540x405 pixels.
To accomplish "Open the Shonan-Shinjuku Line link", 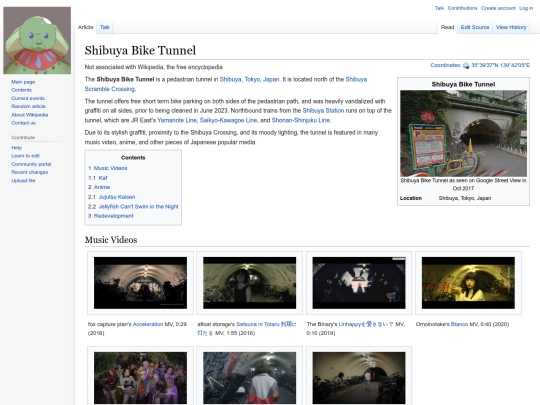I will [x=301, y=120].
